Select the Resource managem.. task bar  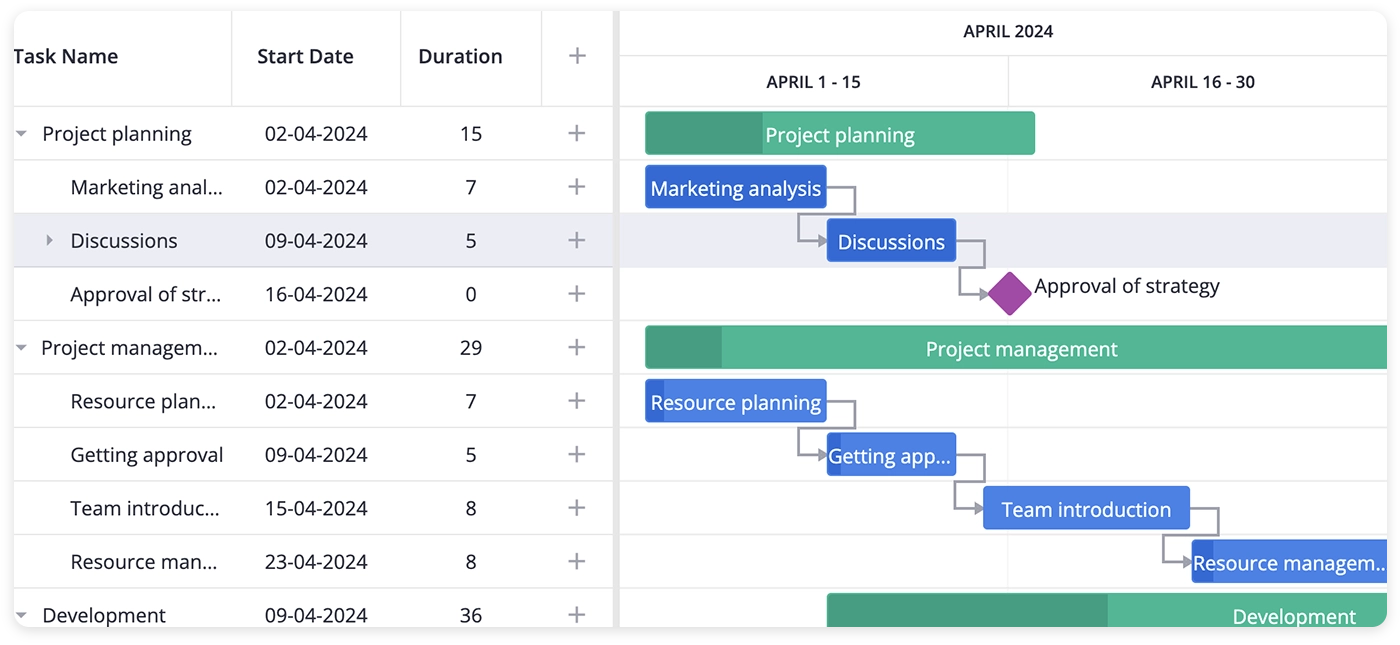point(1289,561)
